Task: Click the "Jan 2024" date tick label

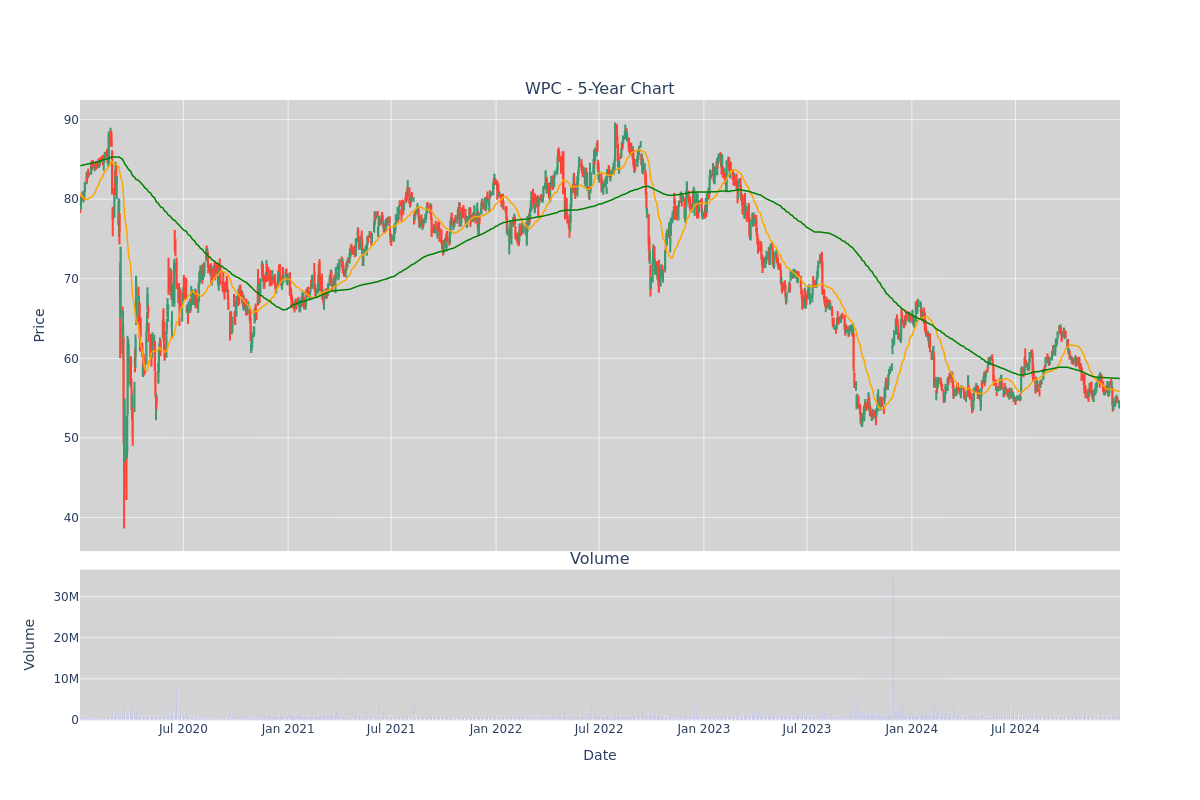Action: coord(912,729)
